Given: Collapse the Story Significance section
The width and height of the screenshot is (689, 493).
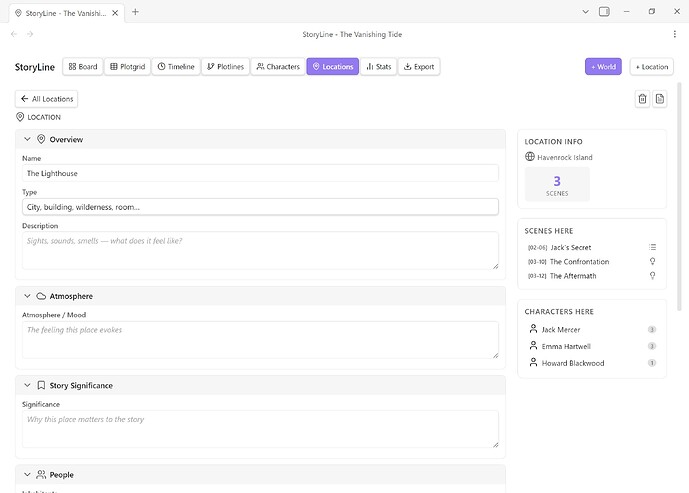Looking at the screenshot, I should pyautogui.click(x=27, y=385).
